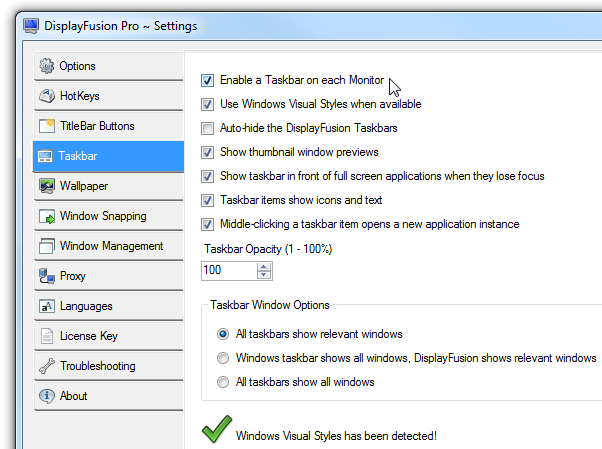Click the Troubleshooting wrench icon
The height and width of the screenshot is (449, 602).
coord(47,366)
